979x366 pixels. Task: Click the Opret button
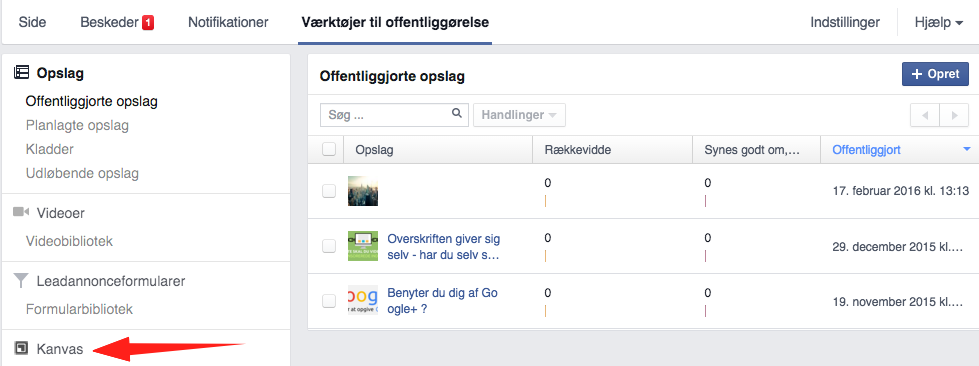pos(935,74)
